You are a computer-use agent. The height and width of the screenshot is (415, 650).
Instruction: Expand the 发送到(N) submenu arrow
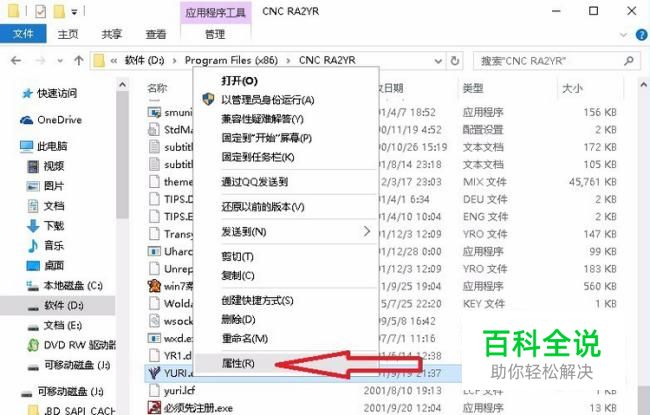coord(367,231)
